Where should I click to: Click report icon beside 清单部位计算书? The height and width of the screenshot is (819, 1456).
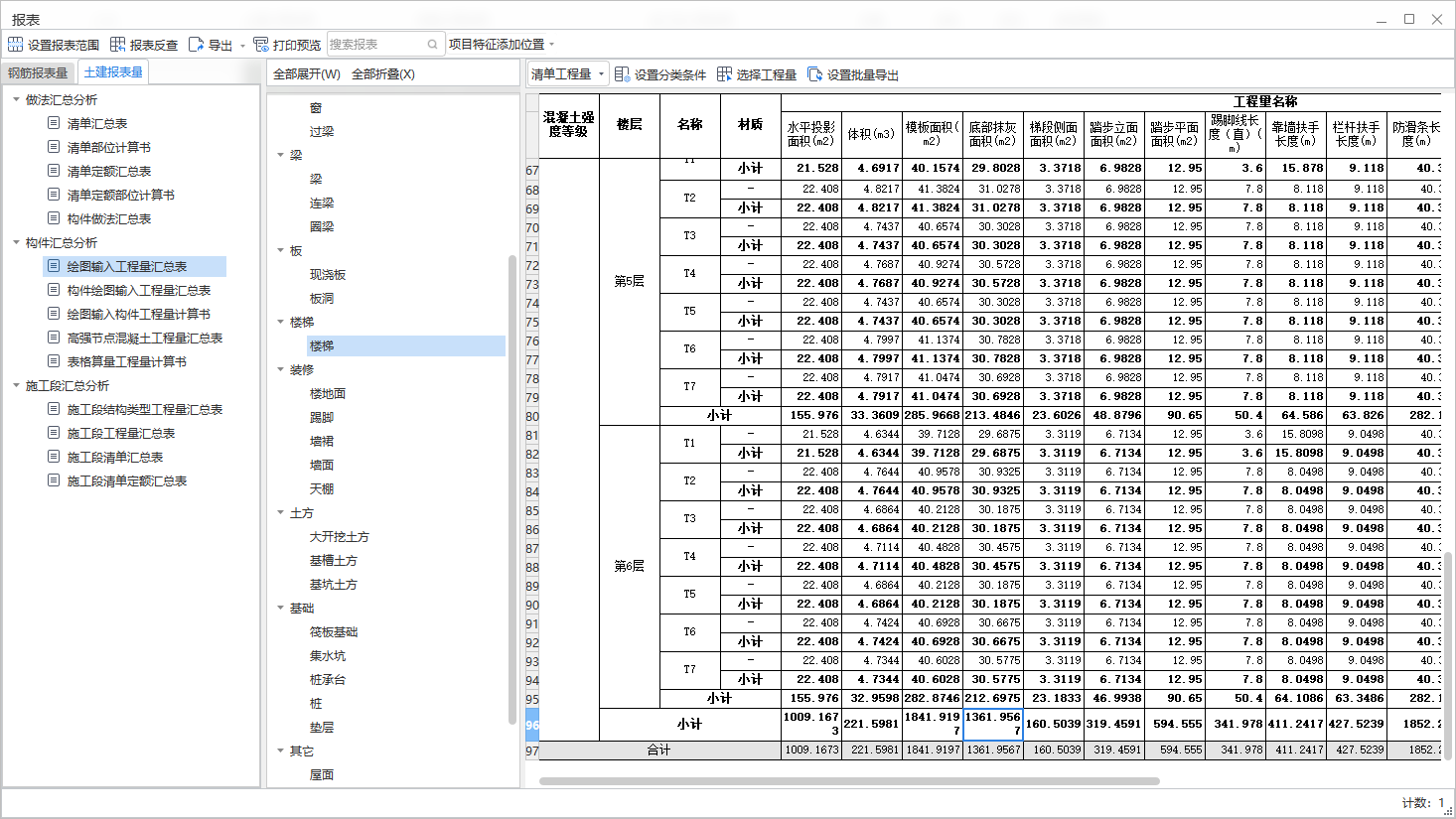point(54,147)
